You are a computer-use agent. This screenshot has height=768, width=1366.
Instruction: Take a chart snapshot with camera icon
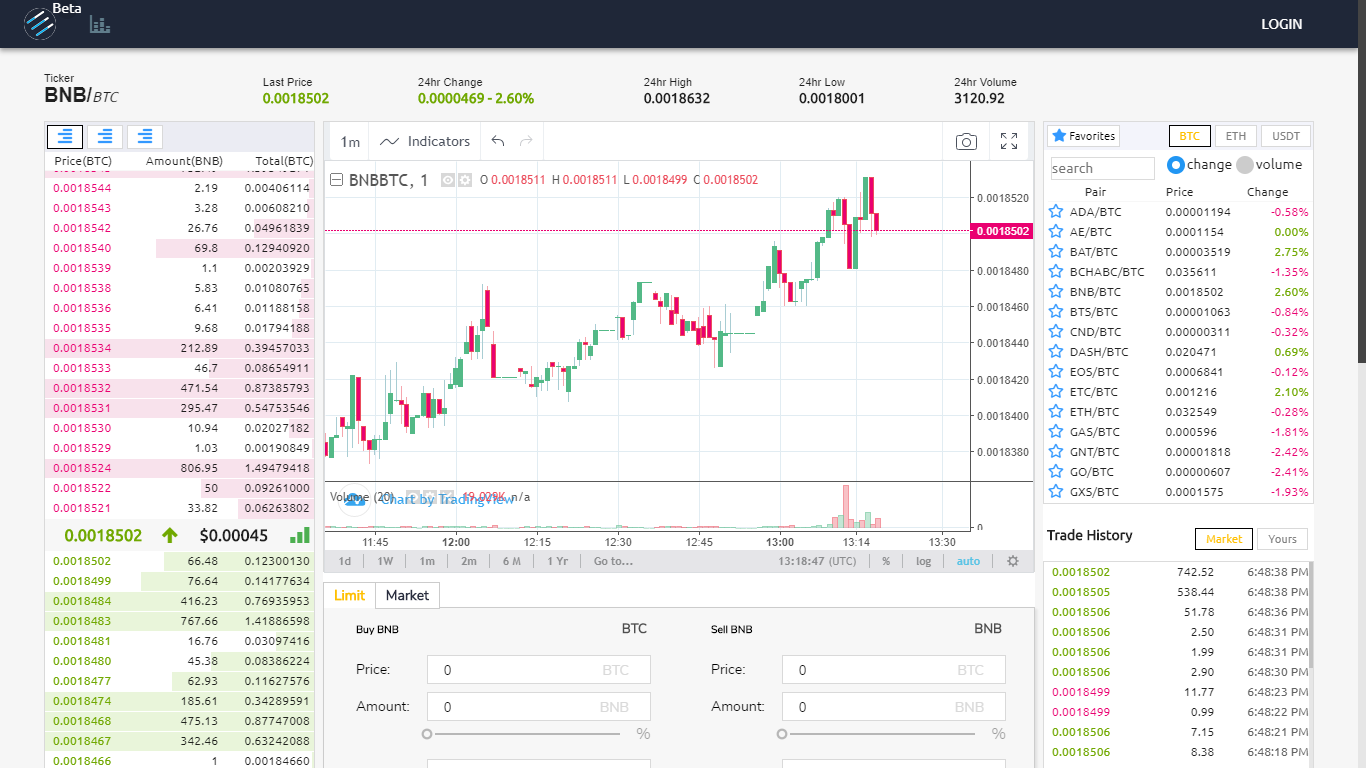tap(966, 142)
